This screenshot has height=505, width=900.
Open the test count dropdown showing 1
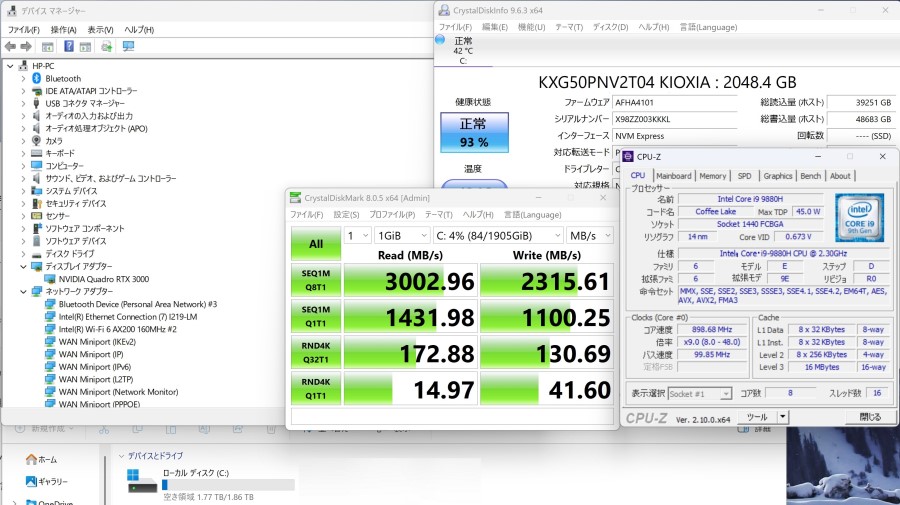pyautogui.click(x=357, y=236)
